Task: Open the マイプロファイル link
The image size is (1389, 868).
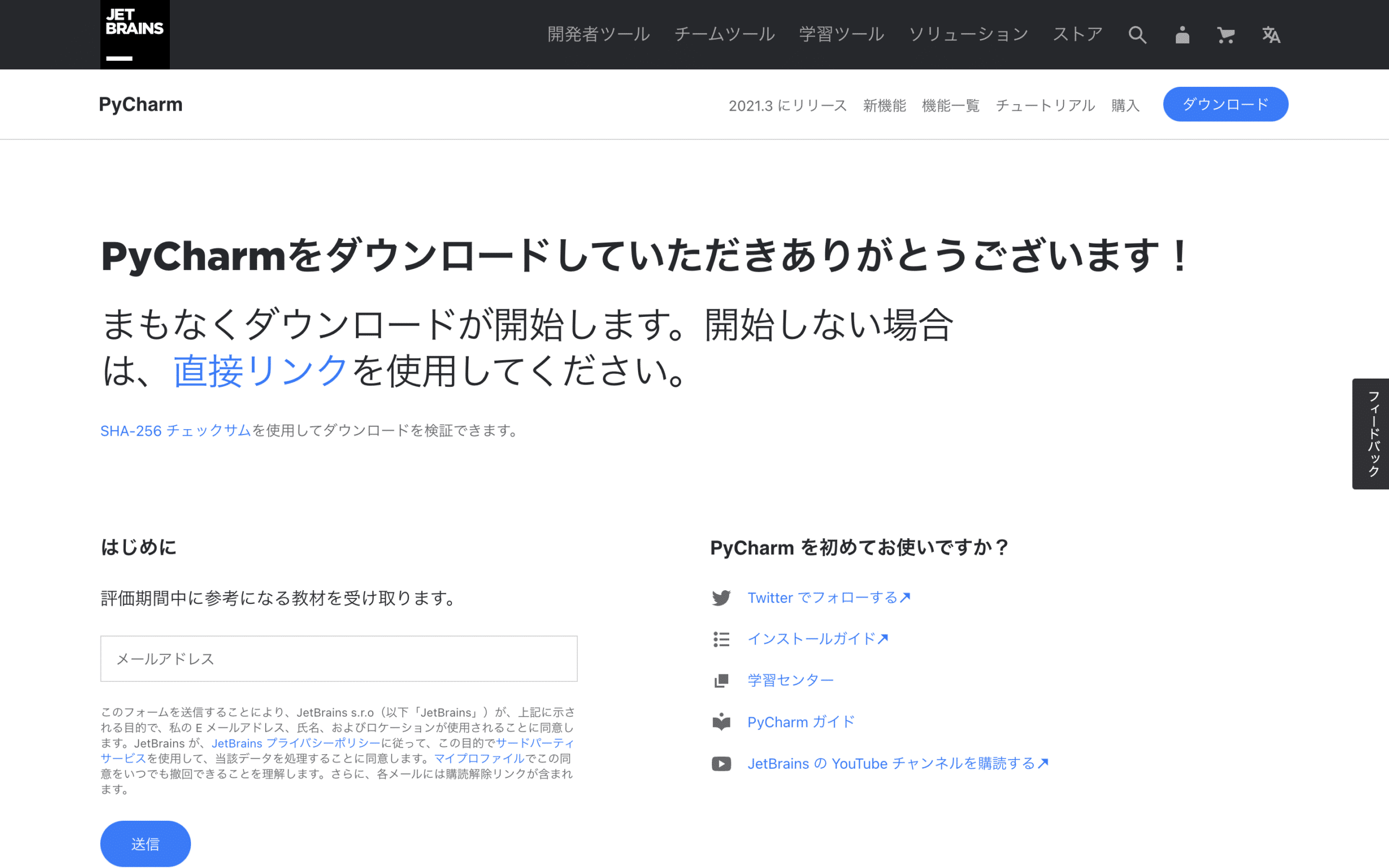Action: pyautogui.click(x=479, y=758)
